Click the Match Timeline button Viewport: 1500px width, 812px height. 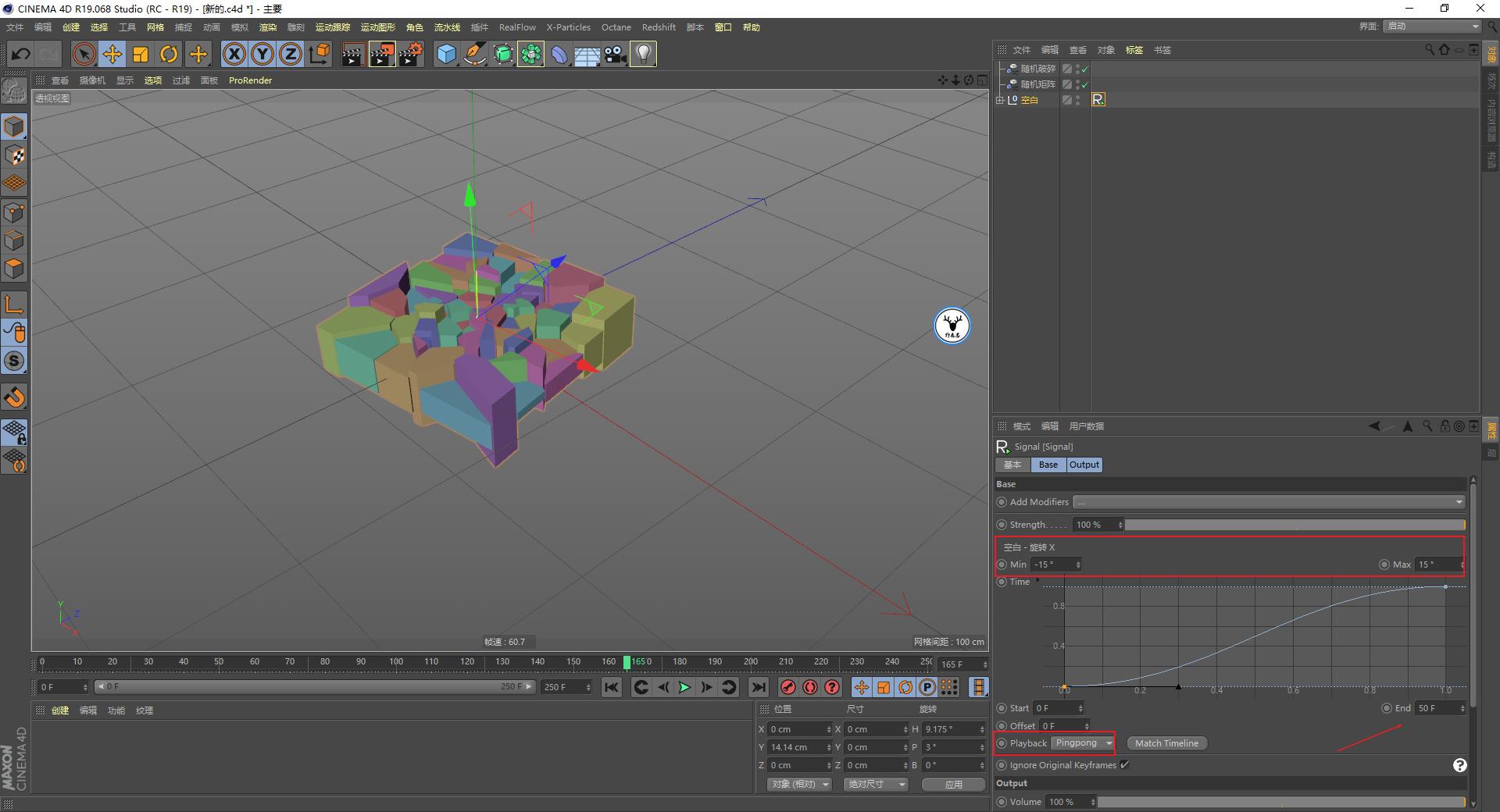(x=1166, y=743)
